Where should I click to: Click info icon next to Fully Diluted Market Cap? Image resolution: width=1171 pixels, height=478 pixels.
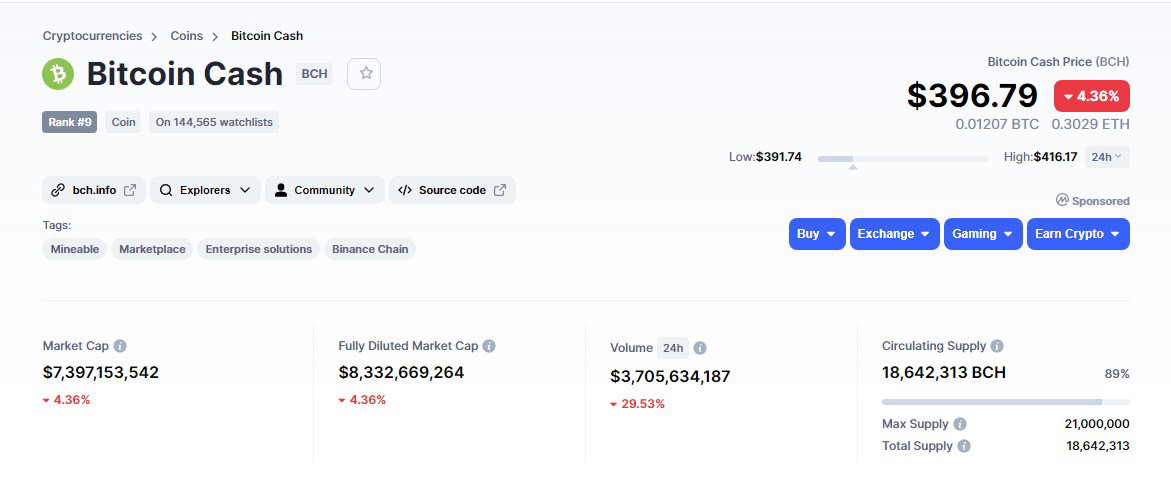coord(489,346)
